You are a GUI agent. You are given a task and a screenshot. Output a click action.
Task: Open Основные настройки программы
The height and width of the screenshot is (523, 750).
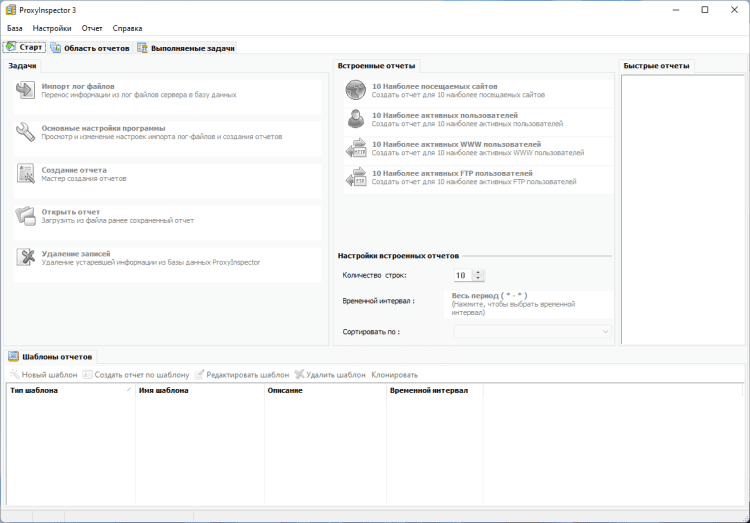tap(167, 139)
